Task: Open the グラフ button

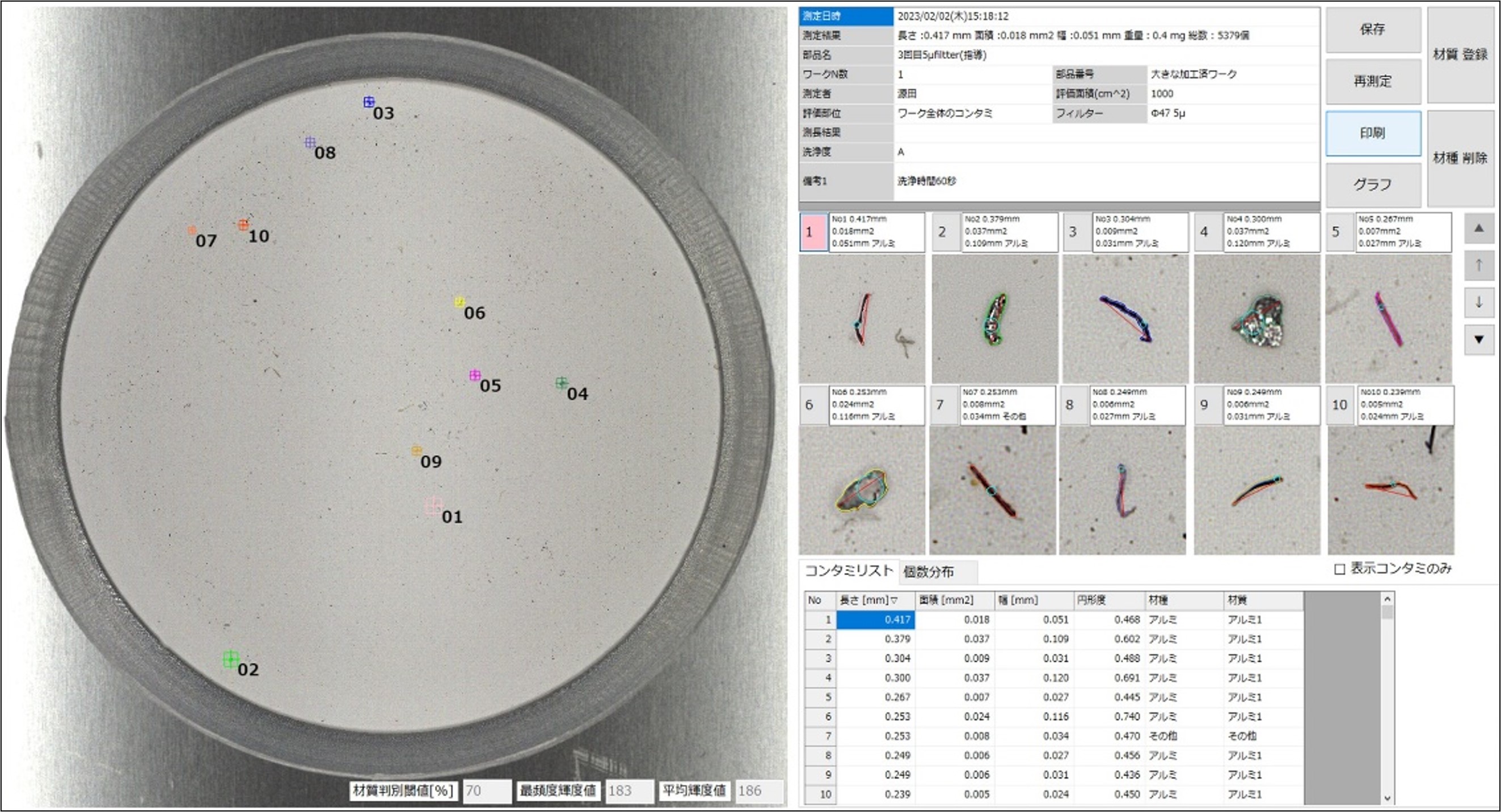Action: pos(1373,185)
